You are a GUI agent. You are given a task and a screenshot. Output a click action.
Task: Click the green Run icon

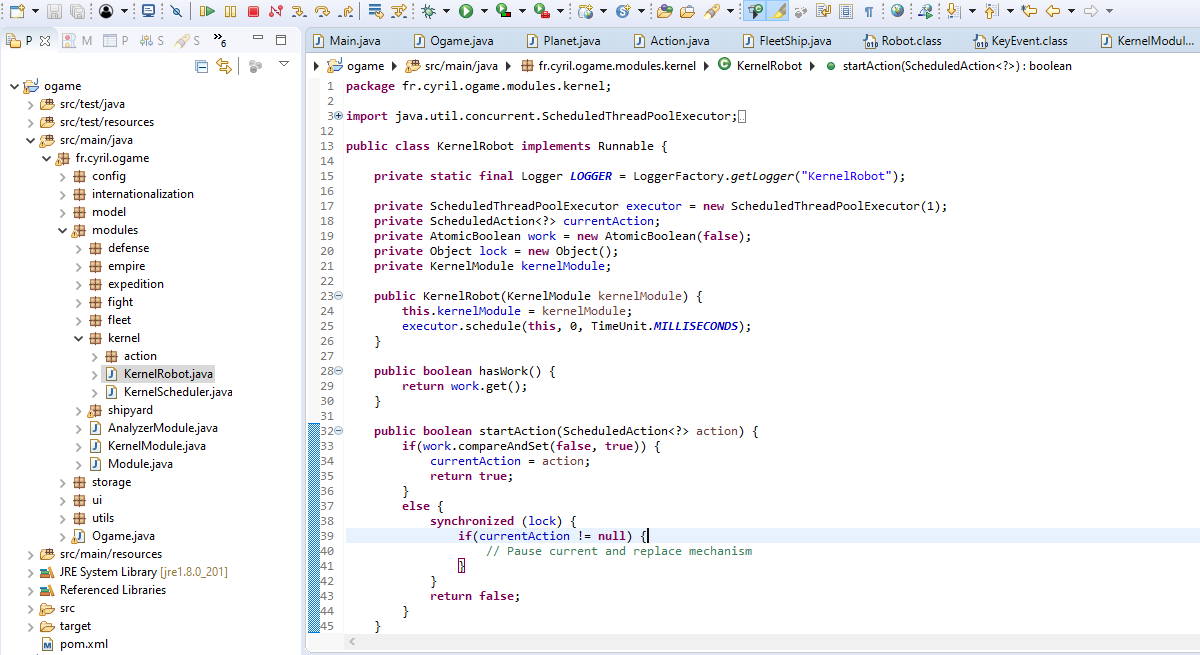tap(466, 11)
